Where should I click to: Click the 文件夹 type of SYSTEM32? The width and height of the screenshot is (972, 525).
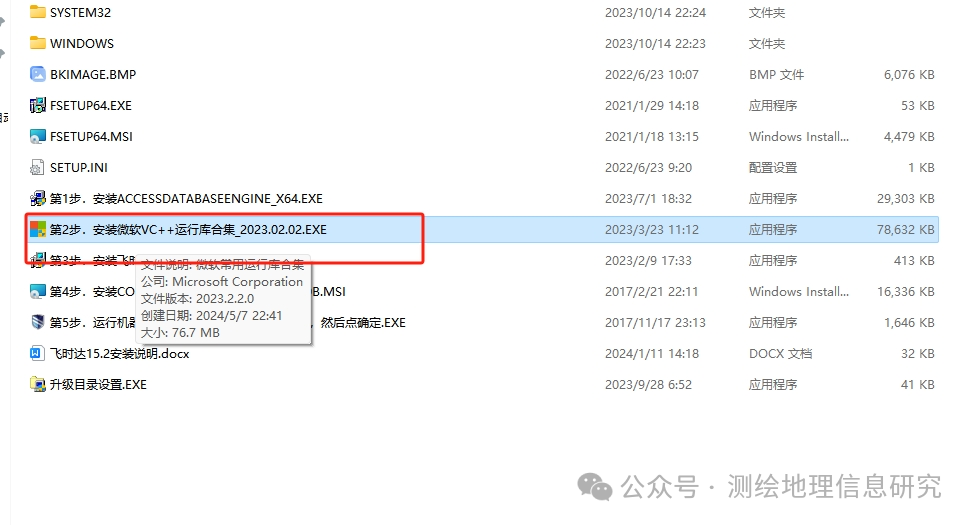tap(767, 12)
